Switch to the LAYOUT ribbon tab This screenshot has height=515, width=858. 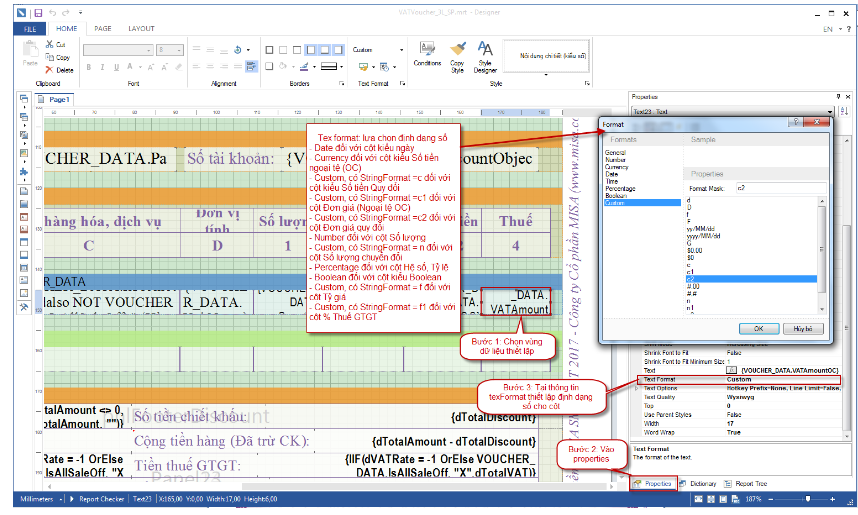coord(141,28)
